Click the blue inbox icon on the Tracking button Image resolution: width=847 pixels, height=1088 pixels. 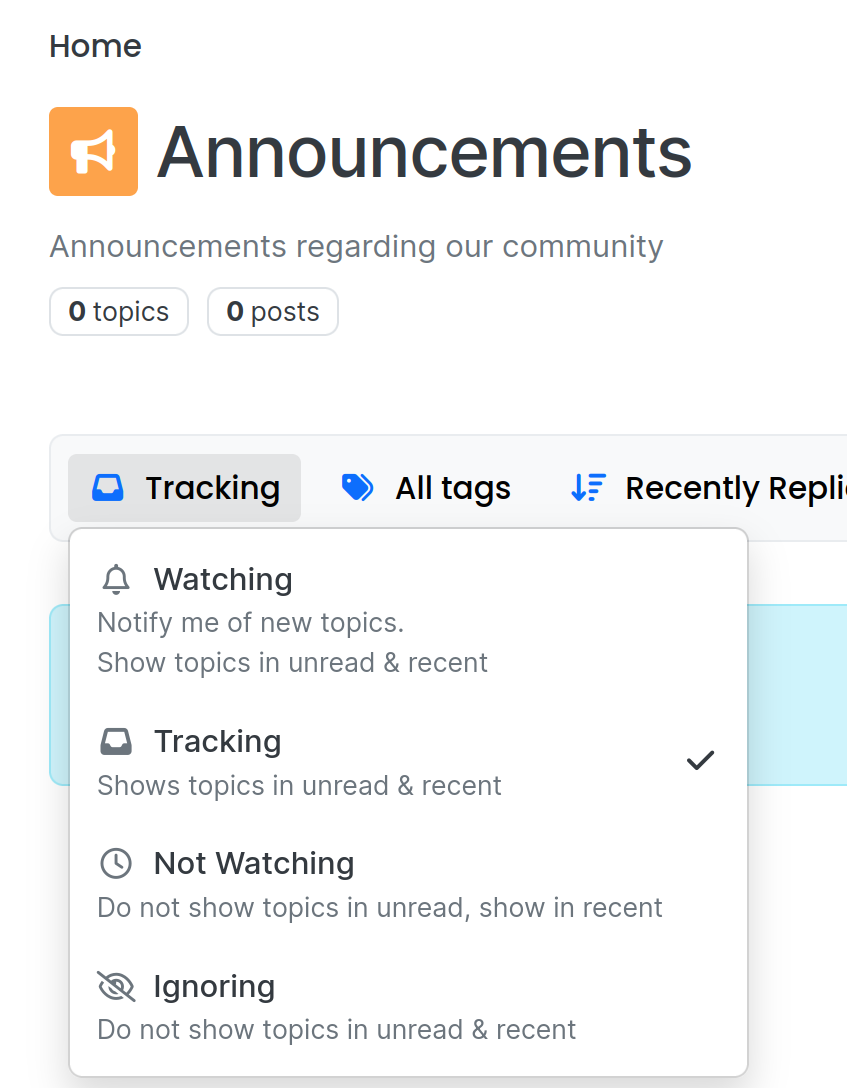tap(108, 488)
